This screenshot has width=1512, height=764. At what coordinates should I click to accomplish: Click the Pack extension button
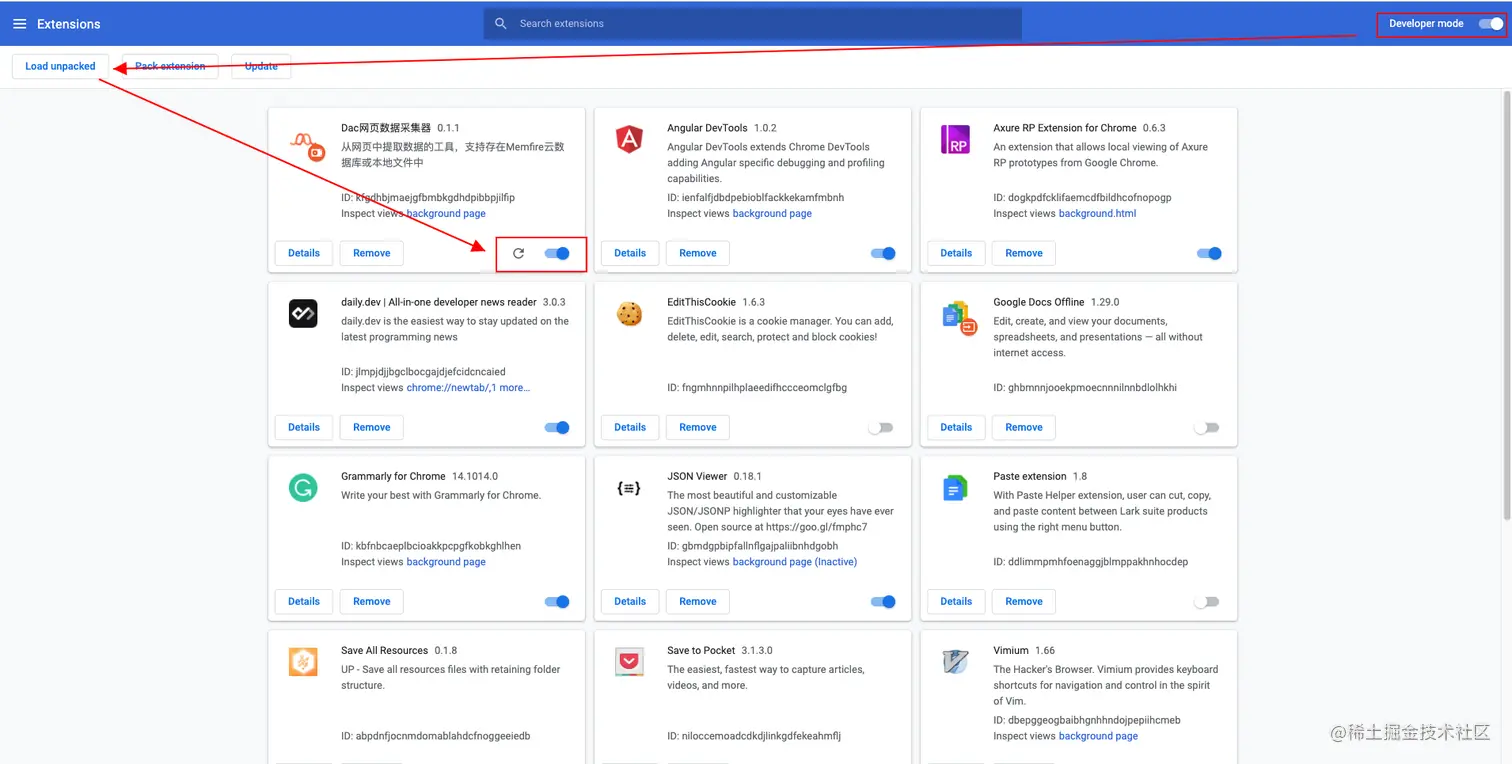pos(170,66)
